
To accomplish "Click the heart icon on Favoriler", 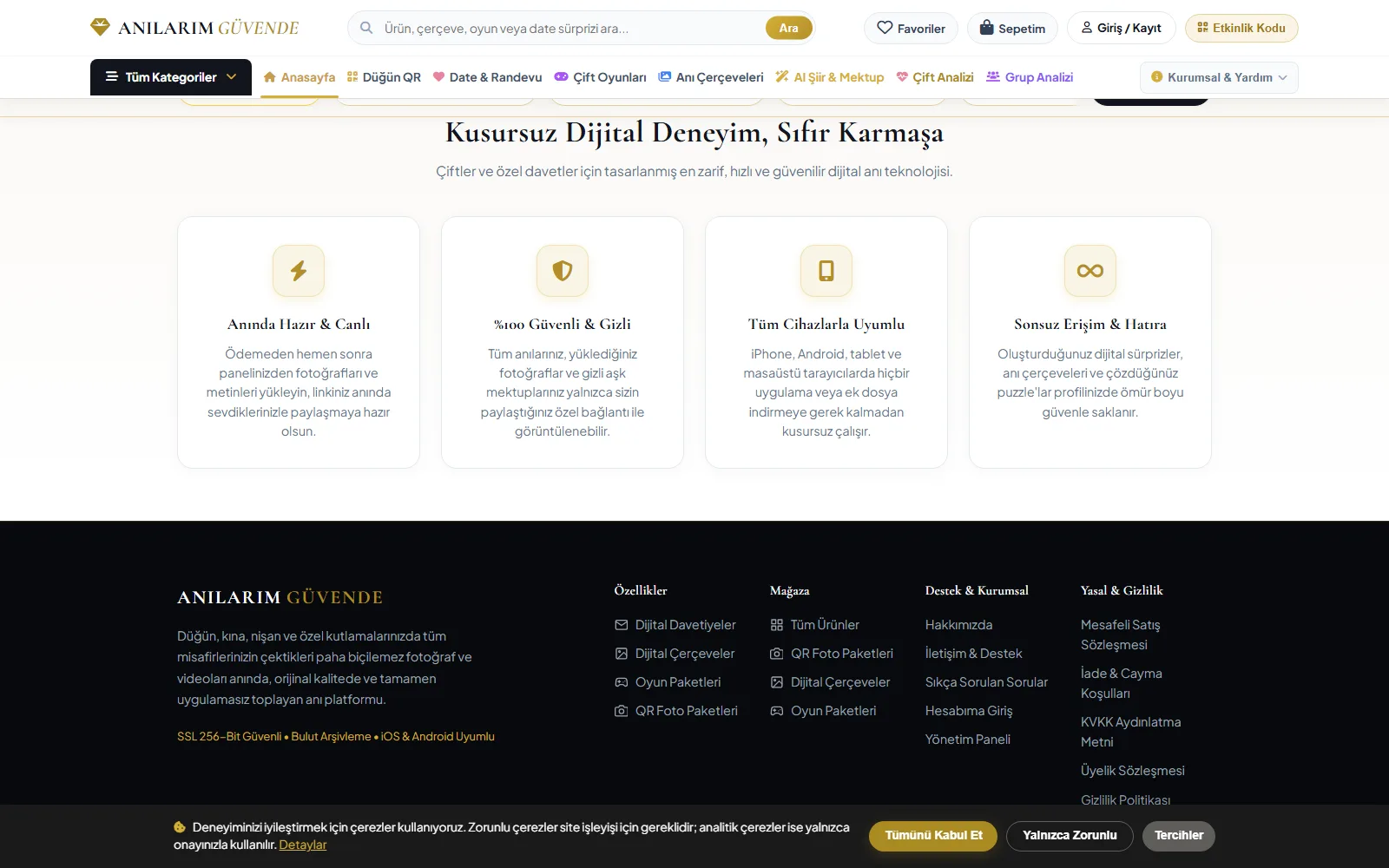I will pyautogui.click(x=885, y=28).
